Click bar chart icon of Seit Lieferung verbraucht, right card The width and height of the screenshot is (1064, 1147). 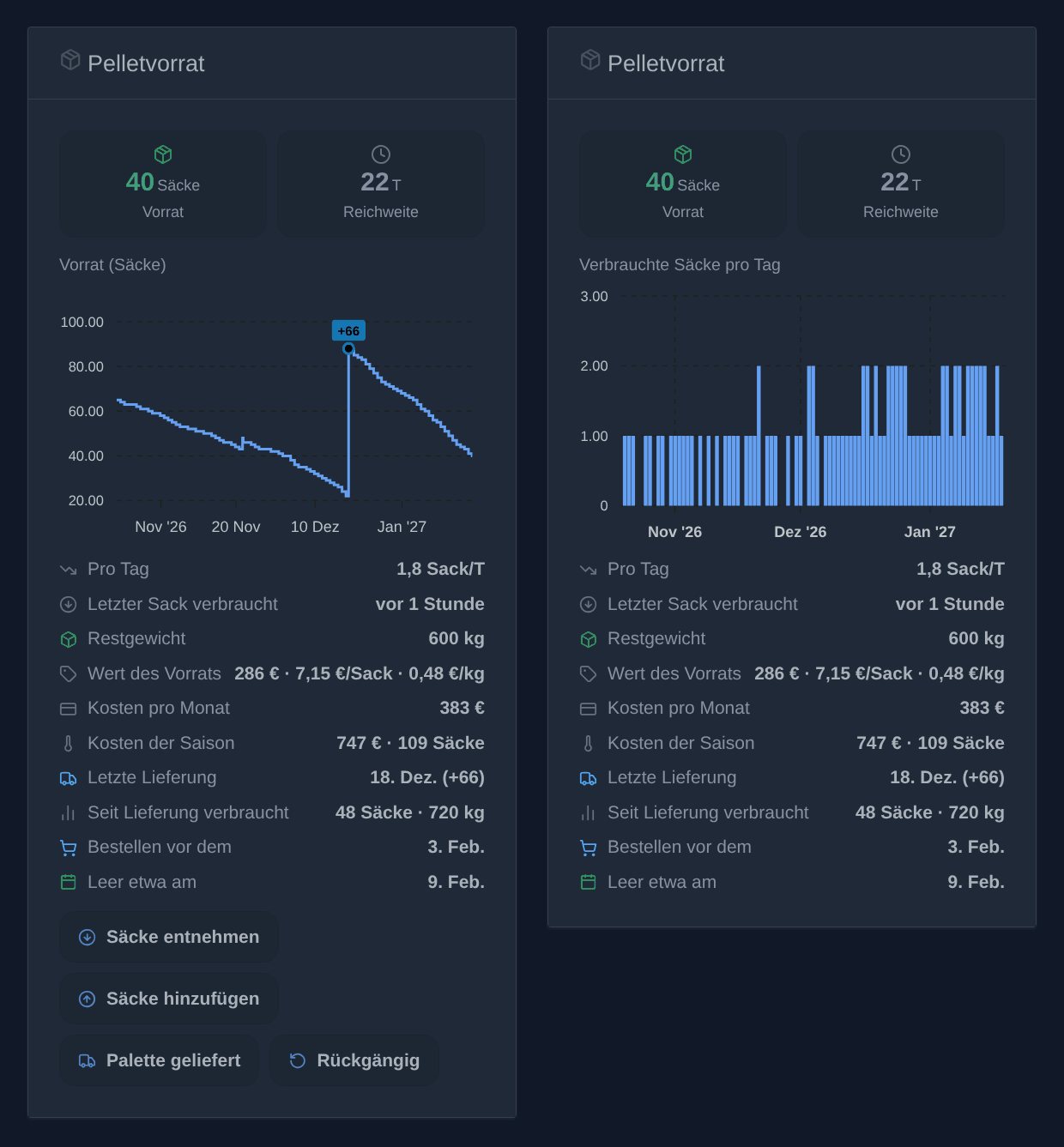(589, 812)
